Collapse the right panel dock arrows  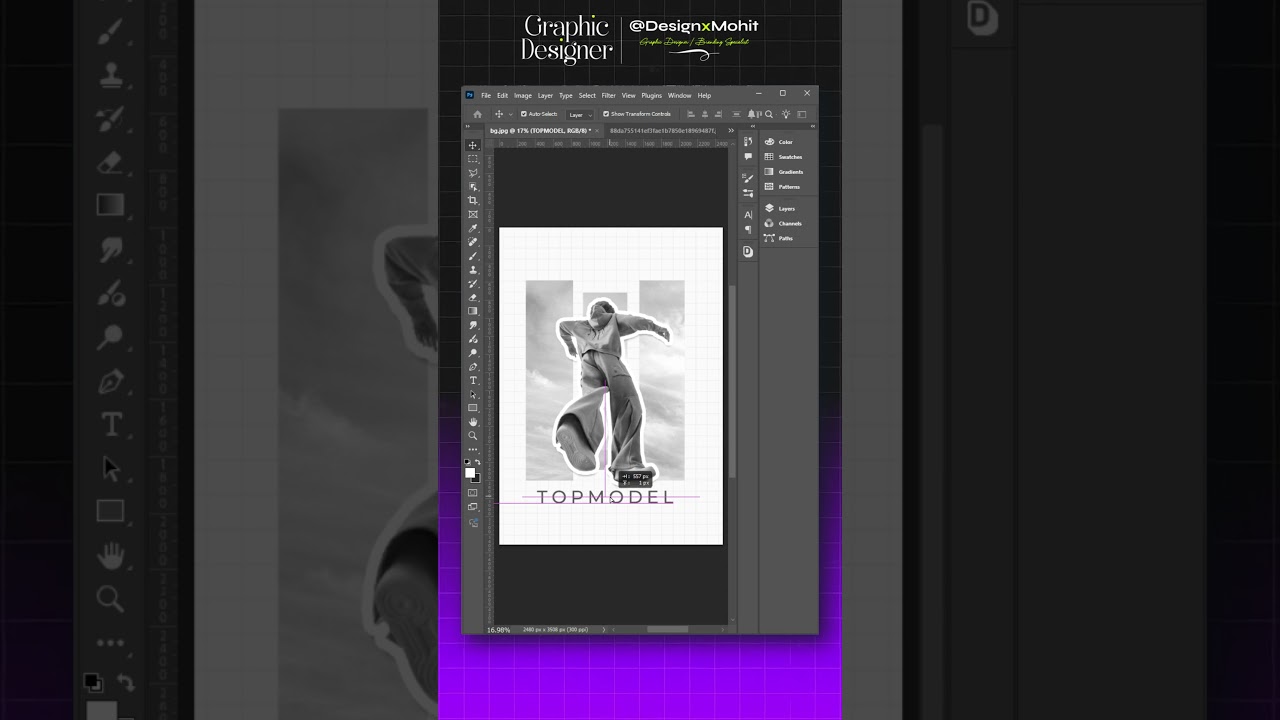pyautogui.click(x=812, y=126)
